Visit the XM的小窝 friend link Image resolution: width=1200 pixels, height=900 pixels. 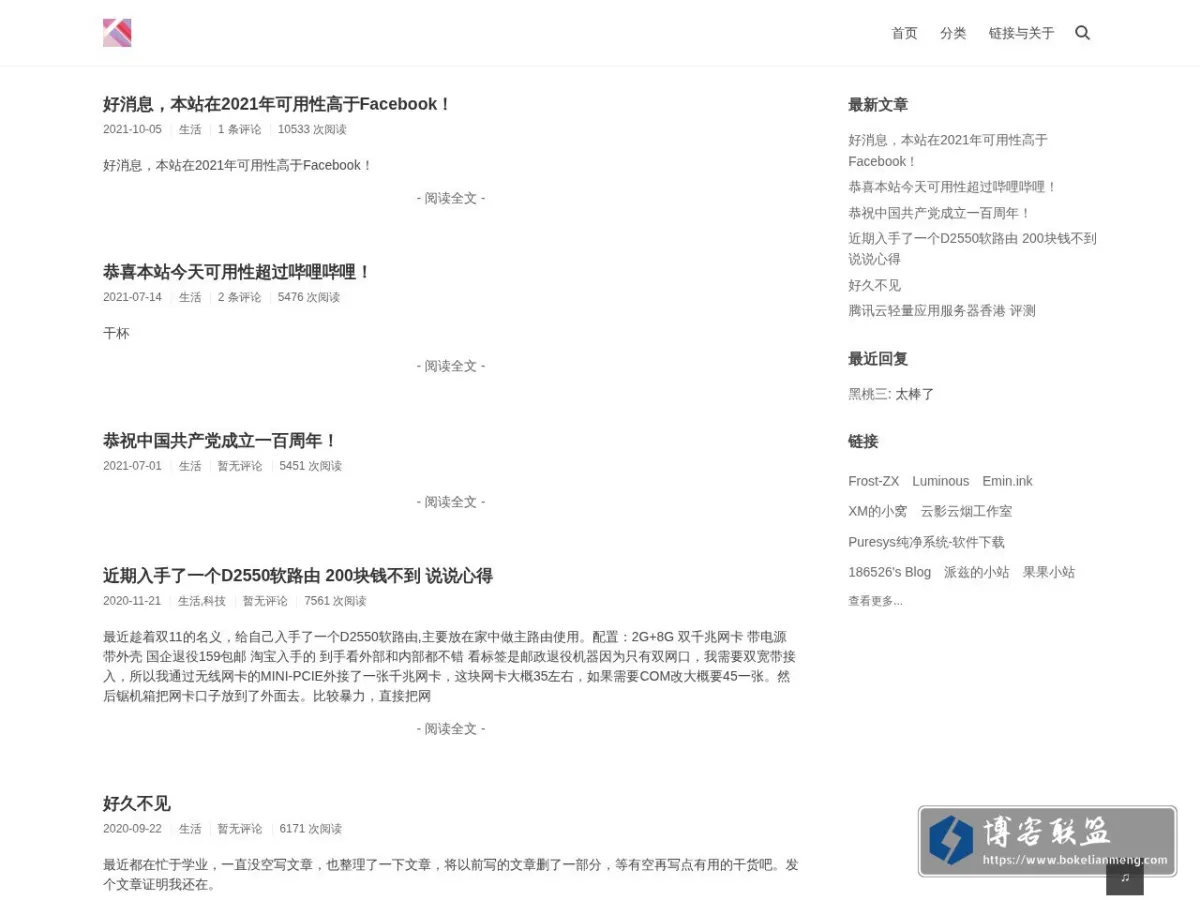click(877, 511)
